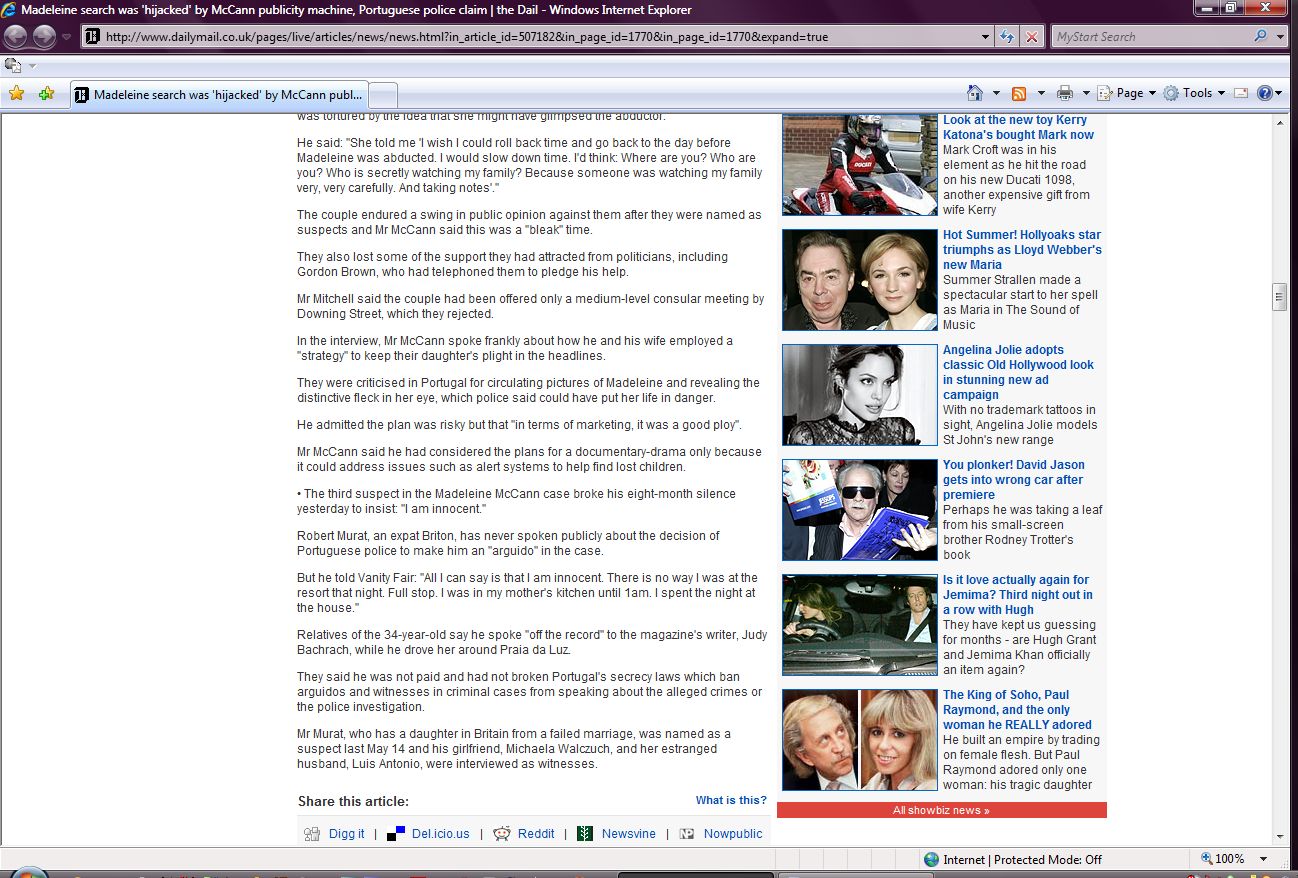1298x878 pixels.
Task: Click the Refresh page icon
Action: point(1008,37)
